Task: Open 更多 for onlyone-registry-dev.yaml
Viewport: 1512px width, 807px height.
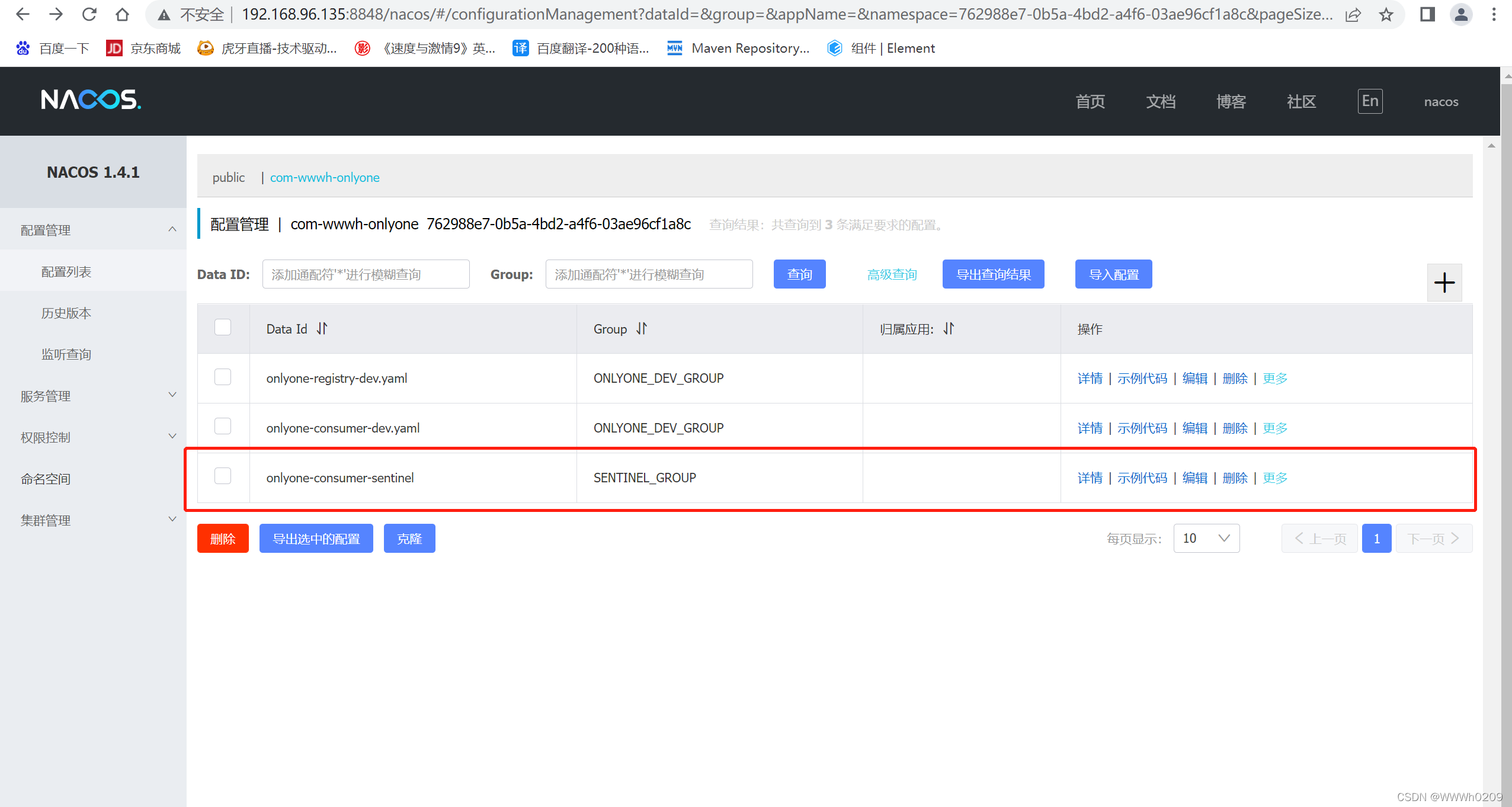Action: click(x=1275, y=378)
